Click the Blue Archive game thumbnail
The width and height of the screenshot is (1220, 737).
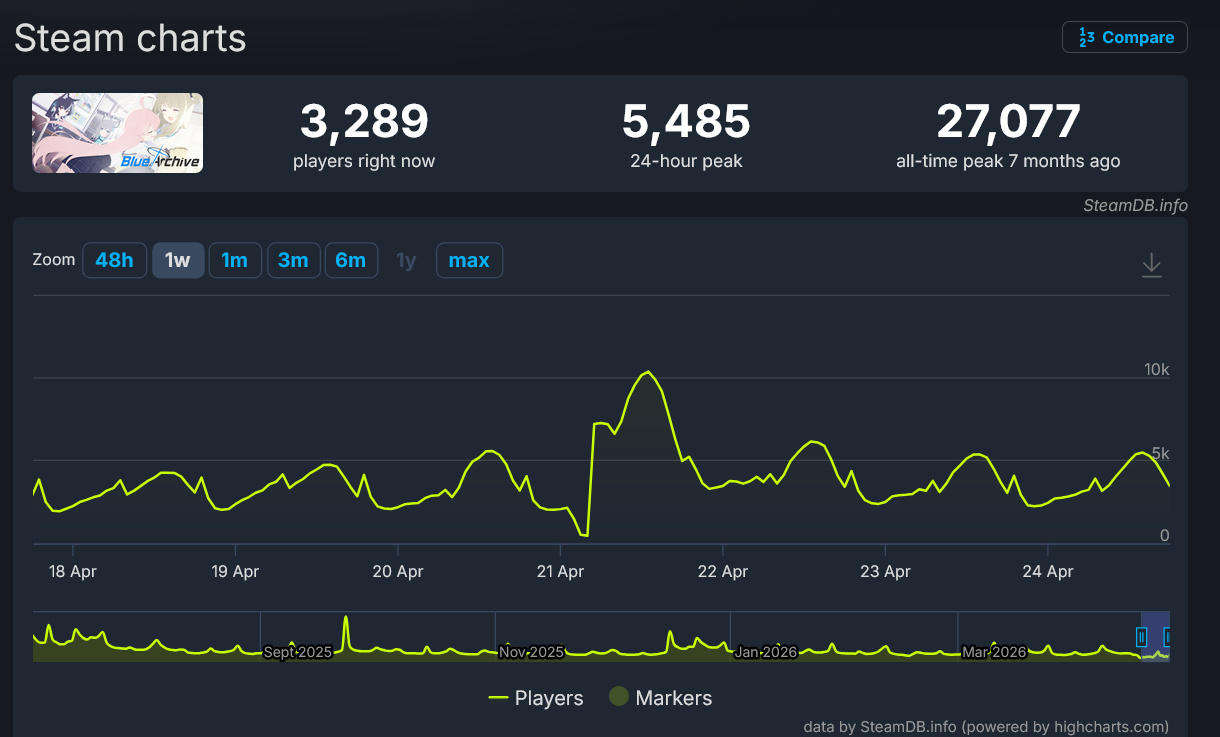tap(117, 133)
